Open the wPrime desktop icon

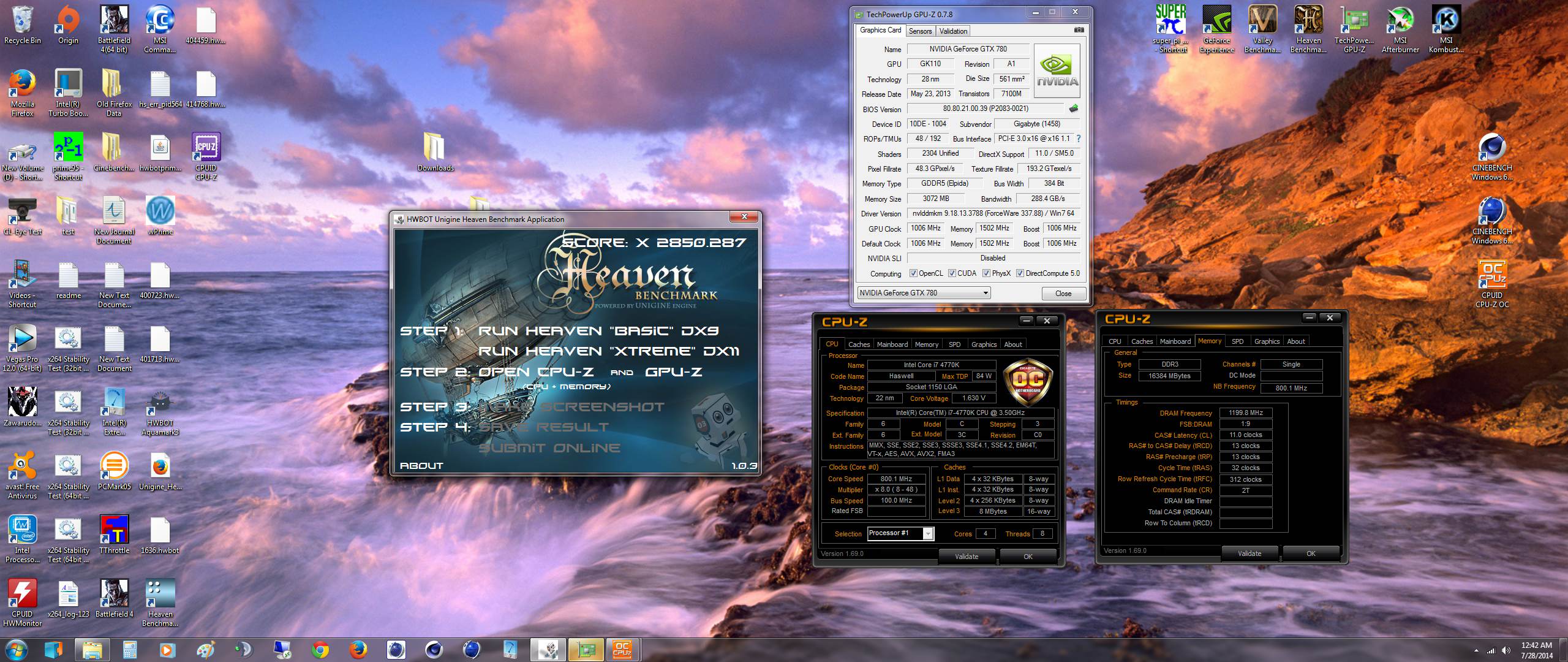[x=160, y=215]
